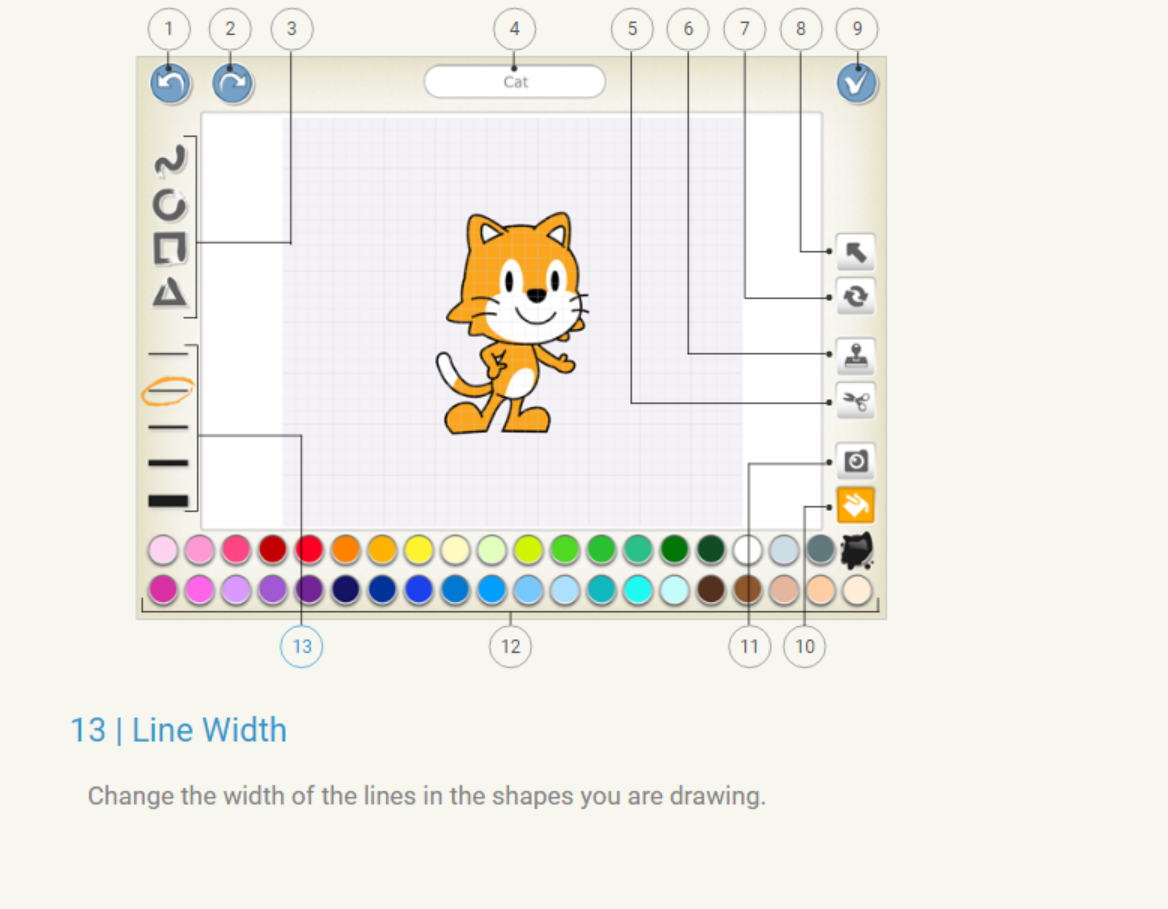Viewport: 1168px width, 909px height.
Task: Select the orange-circled line width
Action: (x=168, y=390)
